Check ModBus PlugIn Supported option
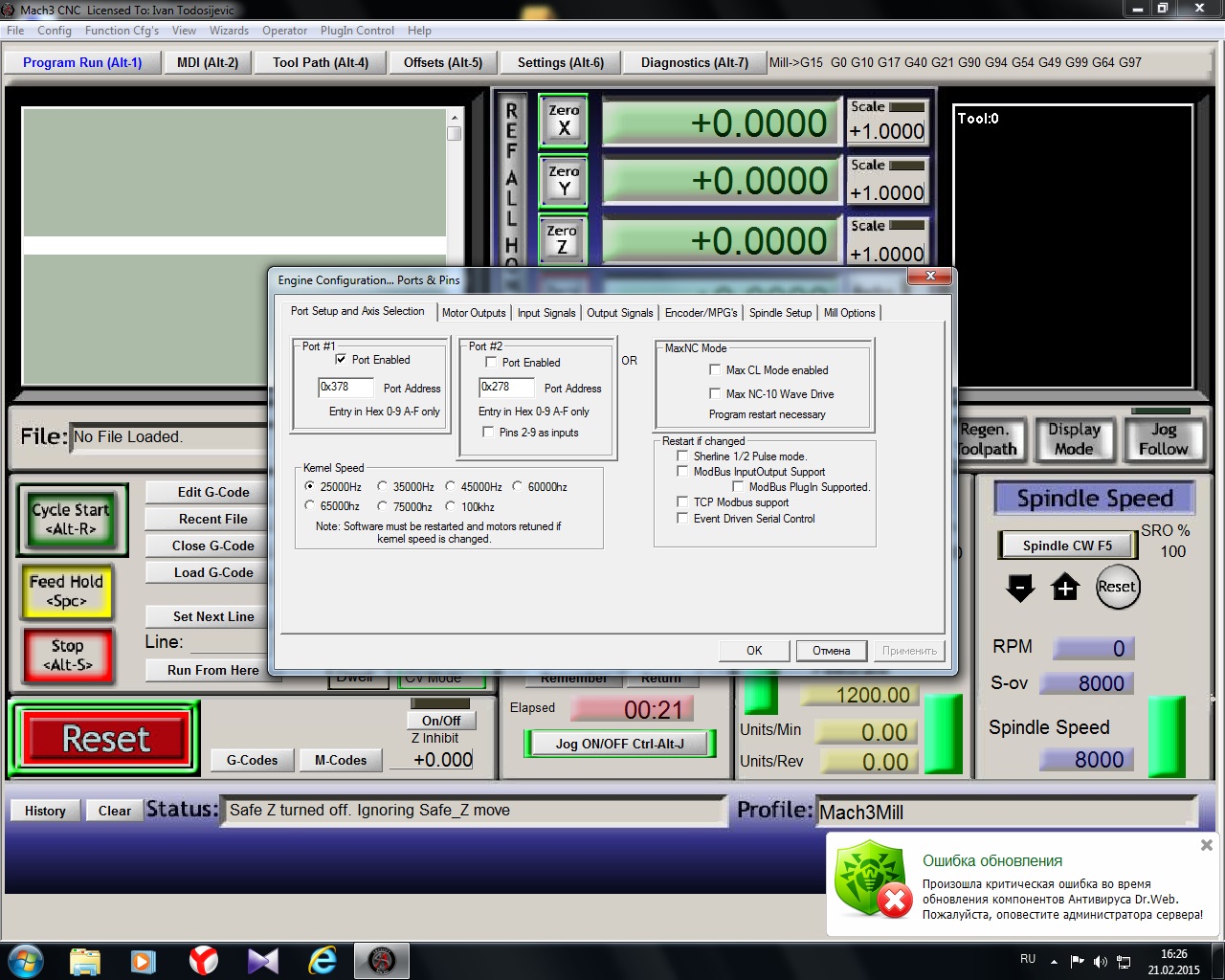The width and height of the screenshot is (1225, 980). click(738, 486)
